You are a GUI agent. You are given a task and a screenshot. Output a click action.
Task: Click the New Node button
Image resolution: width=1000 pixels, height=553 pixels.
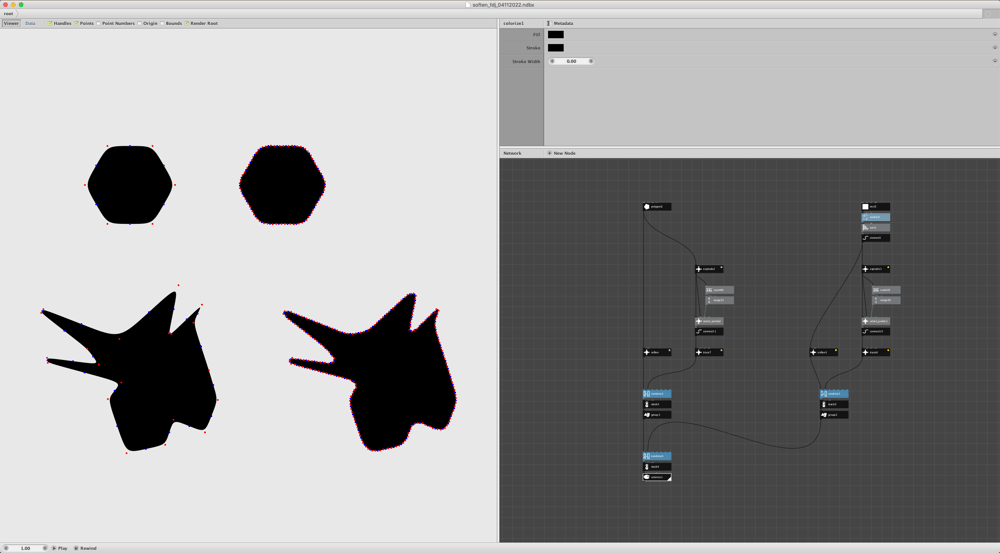point(561,153)
